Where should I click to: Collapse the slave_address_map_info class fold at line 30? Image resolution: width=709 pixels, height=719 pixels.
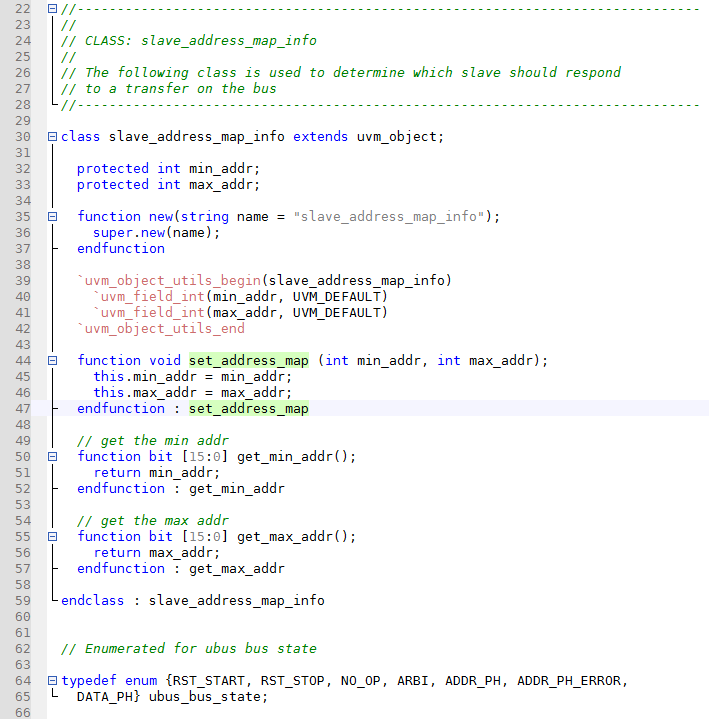[x=53, y=137]
